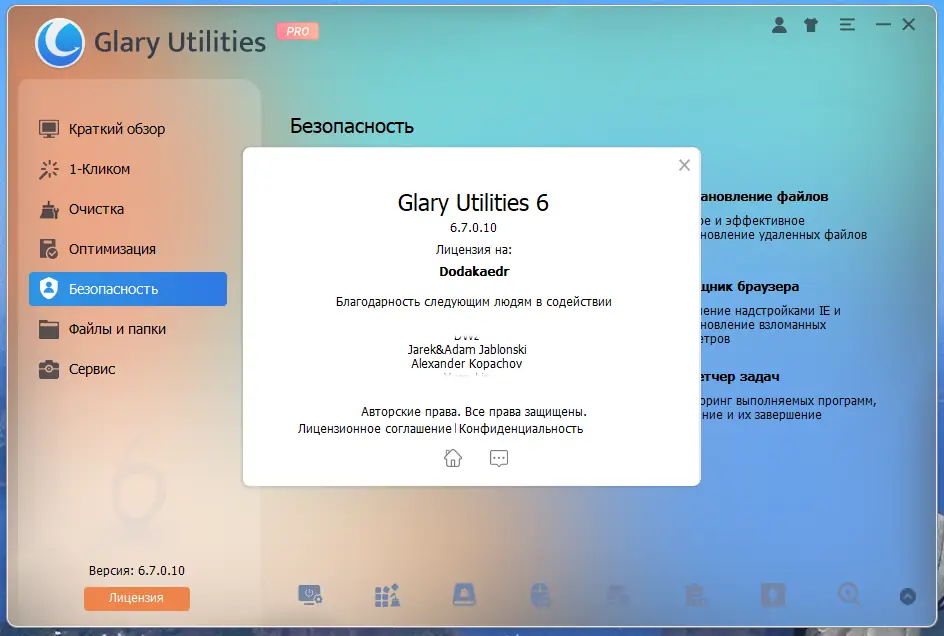Open the clipboard list dock icon
This screenshot has height=636, width=944.
(x=695, y=595)
